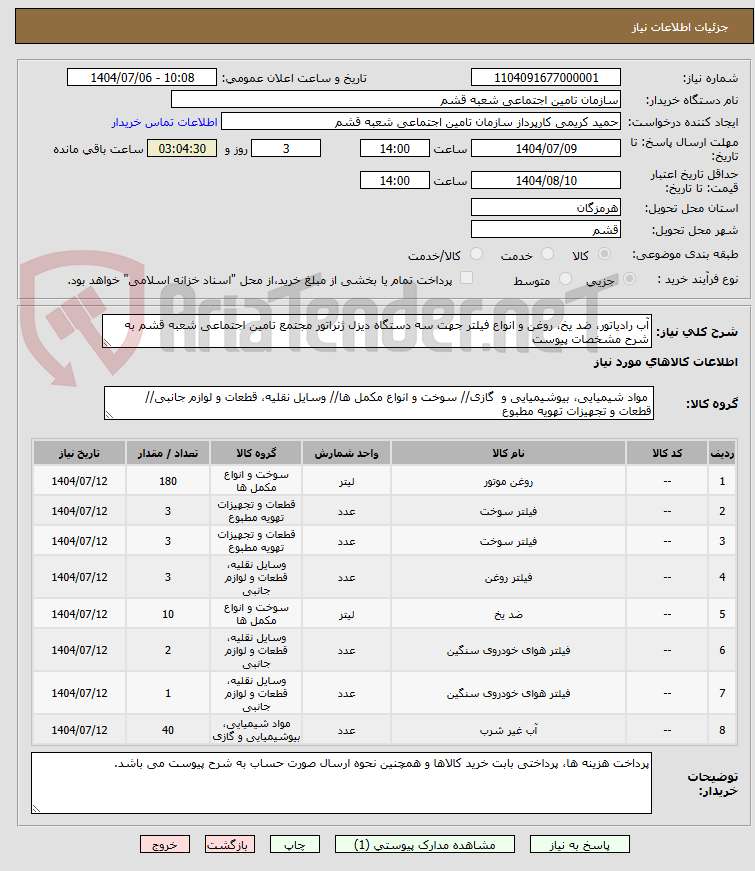Click the بازگشت back button

tap(229, 845)
